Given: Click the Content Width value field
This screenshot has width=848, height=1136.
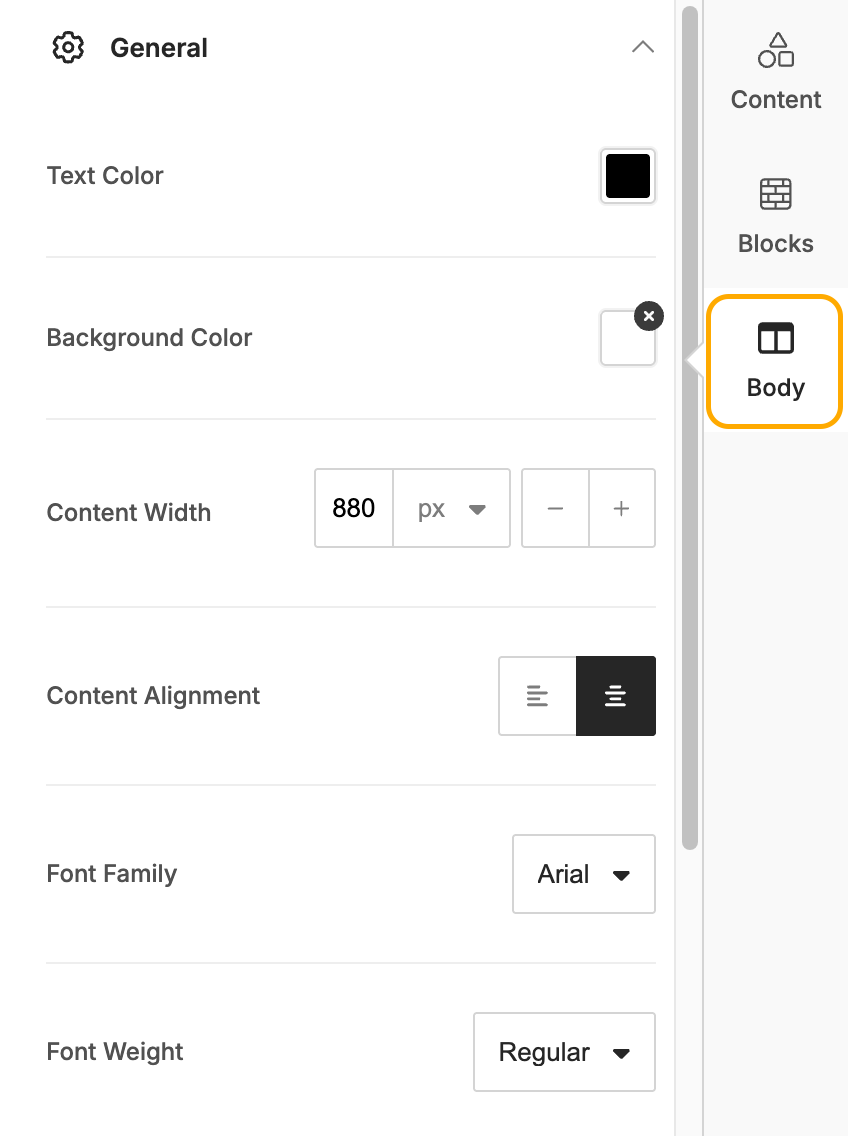Looking at the screenshot, I should (353, 508).
